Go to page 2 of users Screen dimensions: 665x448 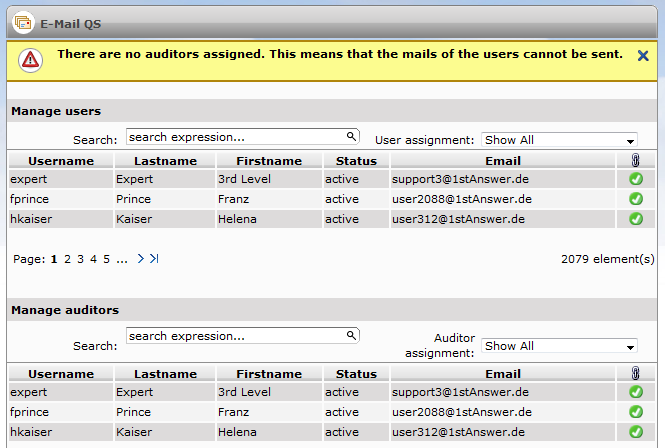(x=67, y=259)
